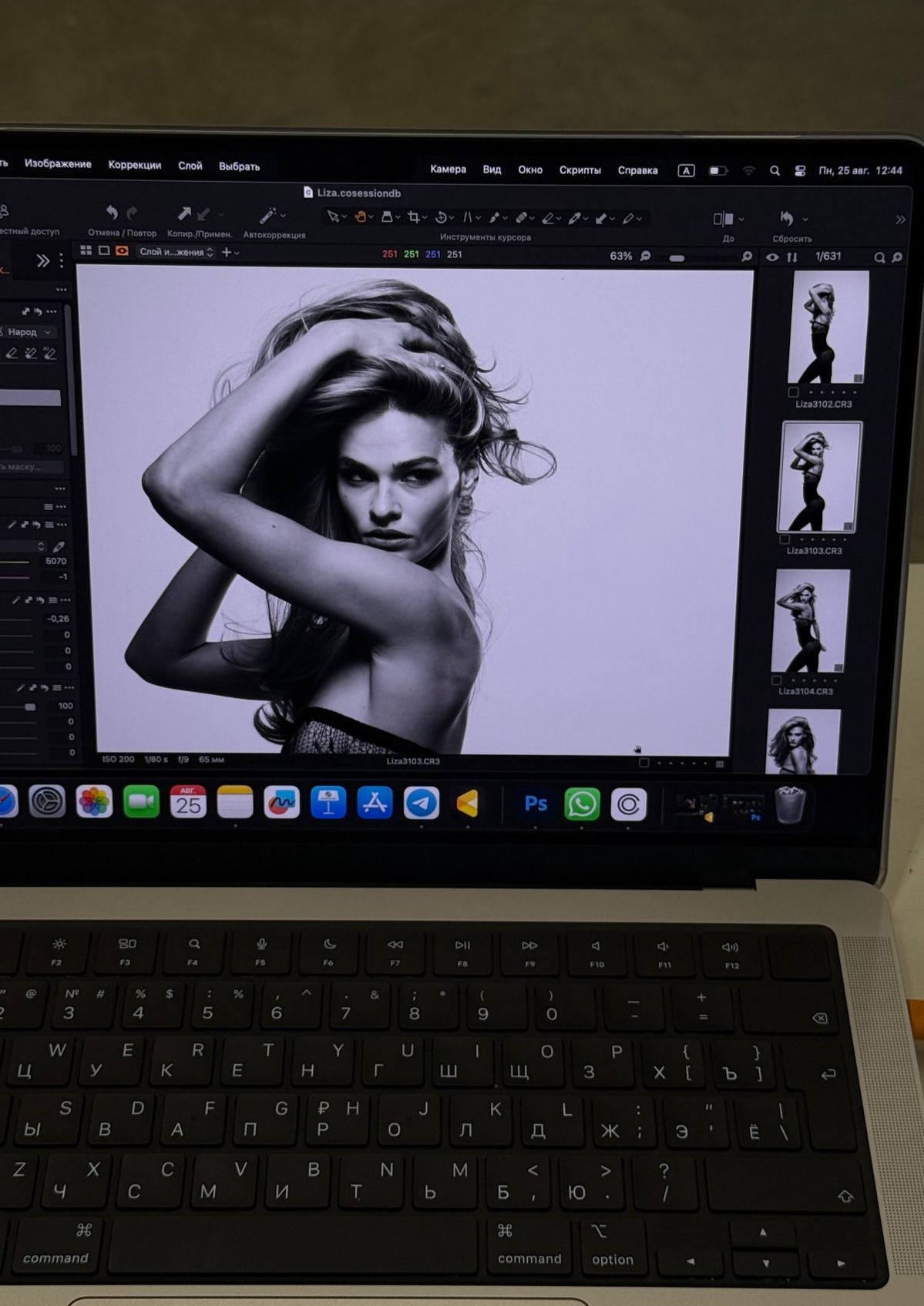Toggle the browser filter eye icon
This screenshot has width=924, height=1306.
coord(772,257)
